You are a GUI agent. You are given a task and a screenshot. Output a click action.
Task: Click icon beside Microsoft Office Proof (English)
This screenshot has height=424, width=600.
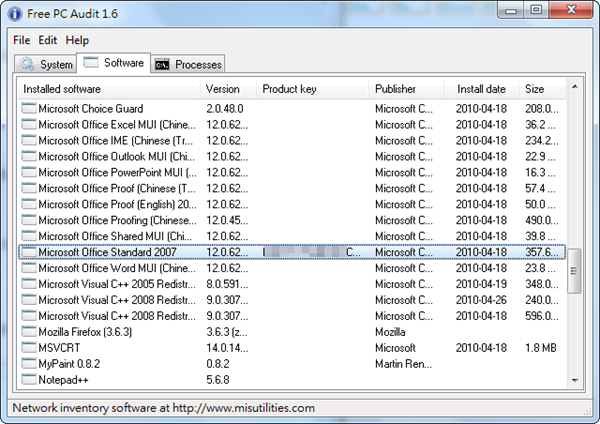29,204
